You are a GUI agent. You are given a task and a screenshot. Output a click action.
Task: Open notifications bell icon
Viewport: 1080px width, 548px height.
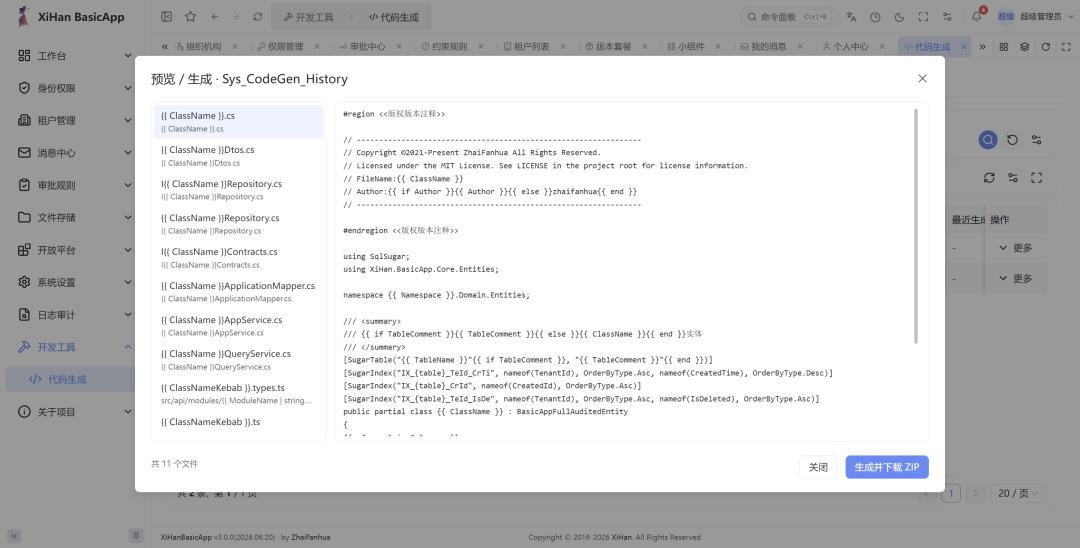(977, 17)
